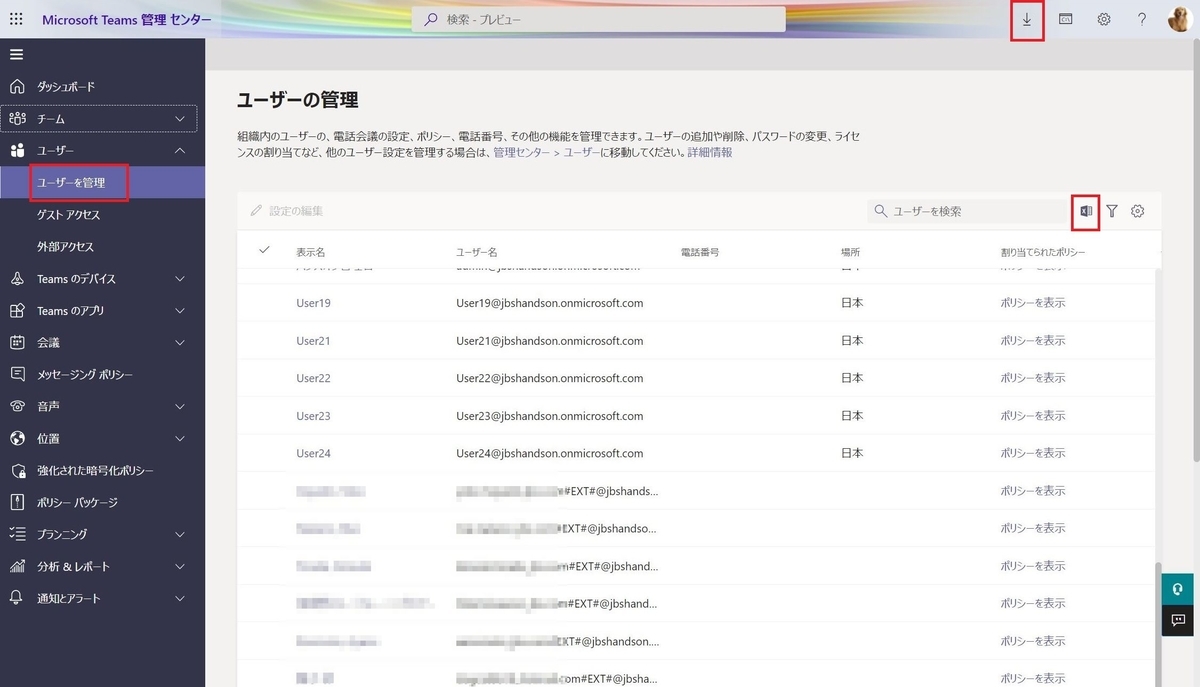Viewport: 1200px width, 687px height.
Task: Click the Notifications and alerts bell icon
Action: tap(17, 598)
